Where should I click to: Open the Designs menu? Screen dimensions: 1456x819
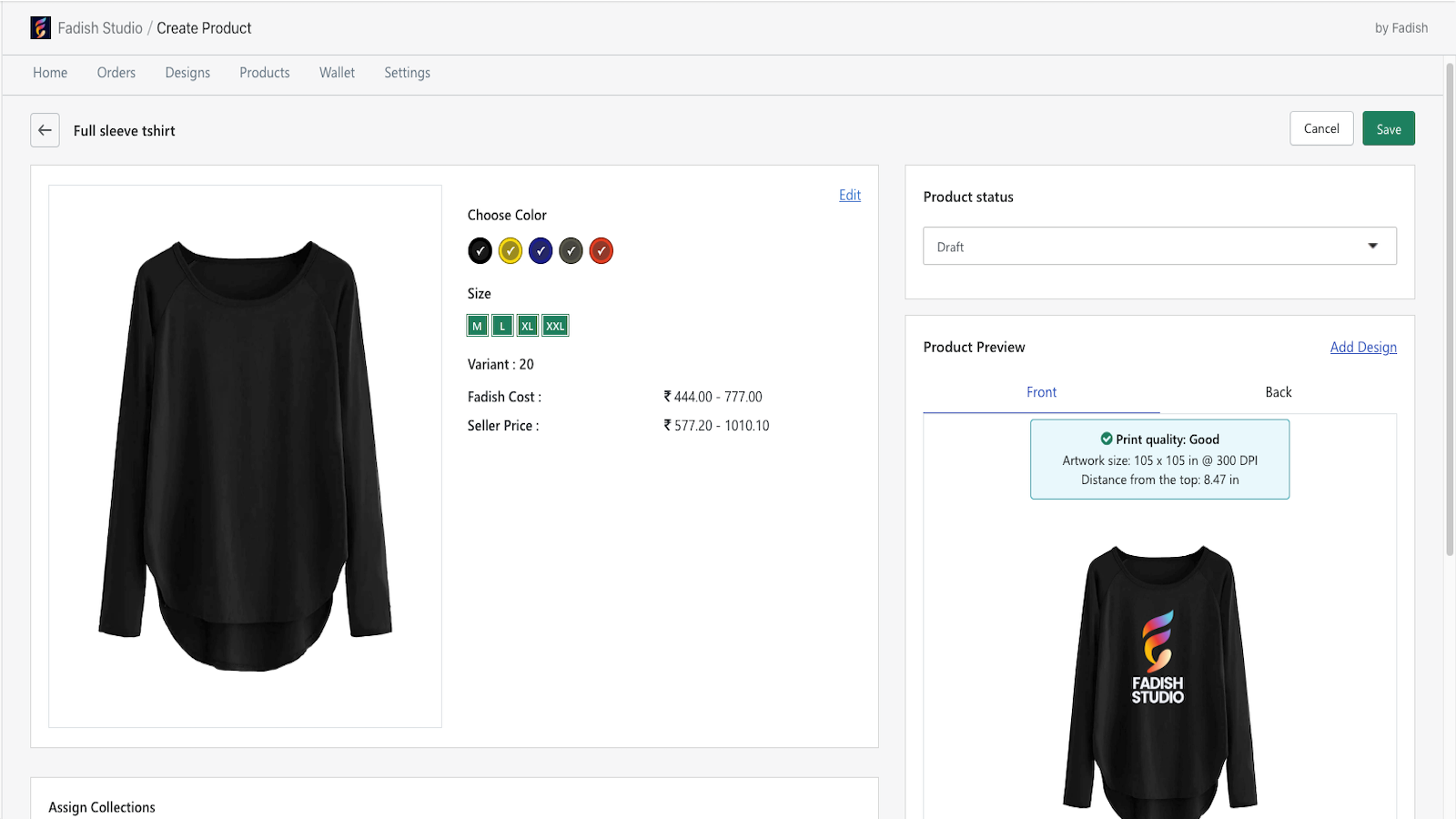pyautogui.click(x=187, y=73)
